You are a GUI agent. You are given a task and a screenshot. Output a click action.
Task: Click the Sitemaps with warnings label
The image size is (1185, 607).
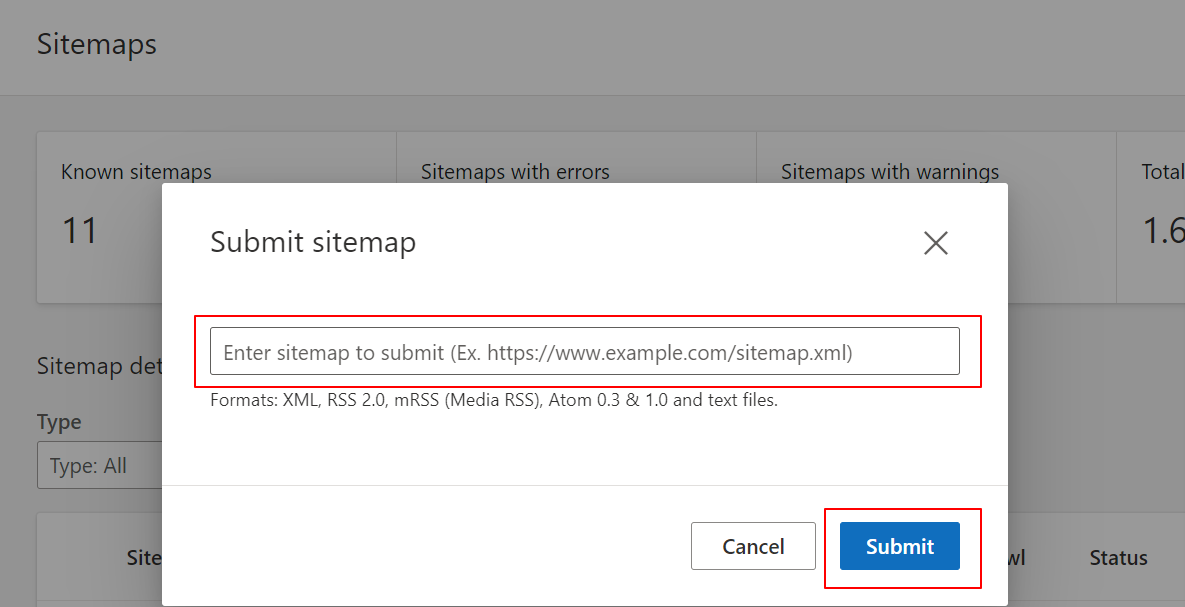[x=890, y=172]
